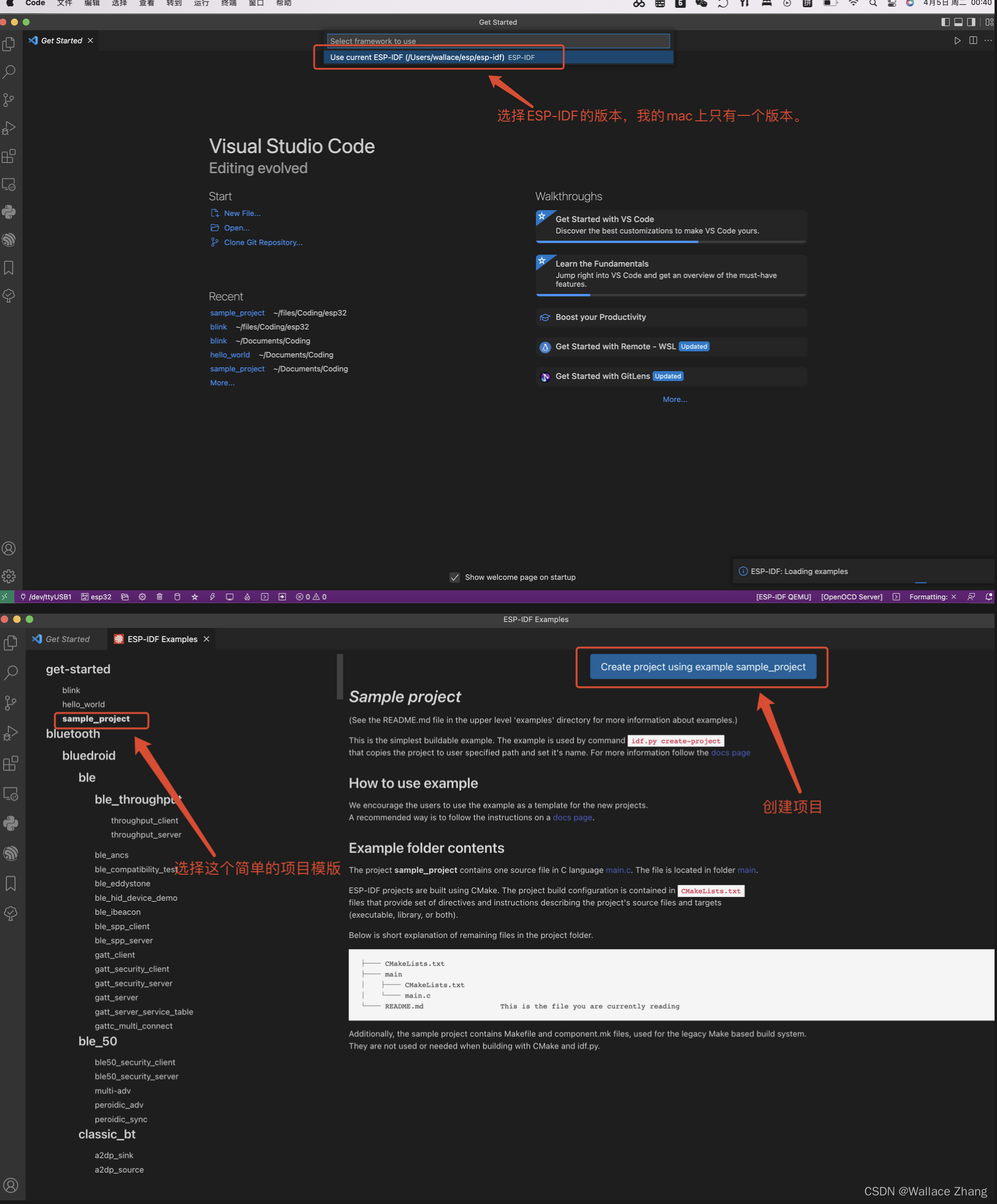The height and width of the screenshot is (1204, 997).
Task: Open 'Learn the Fundamentals' walkthrough
Action: point(671,275)
